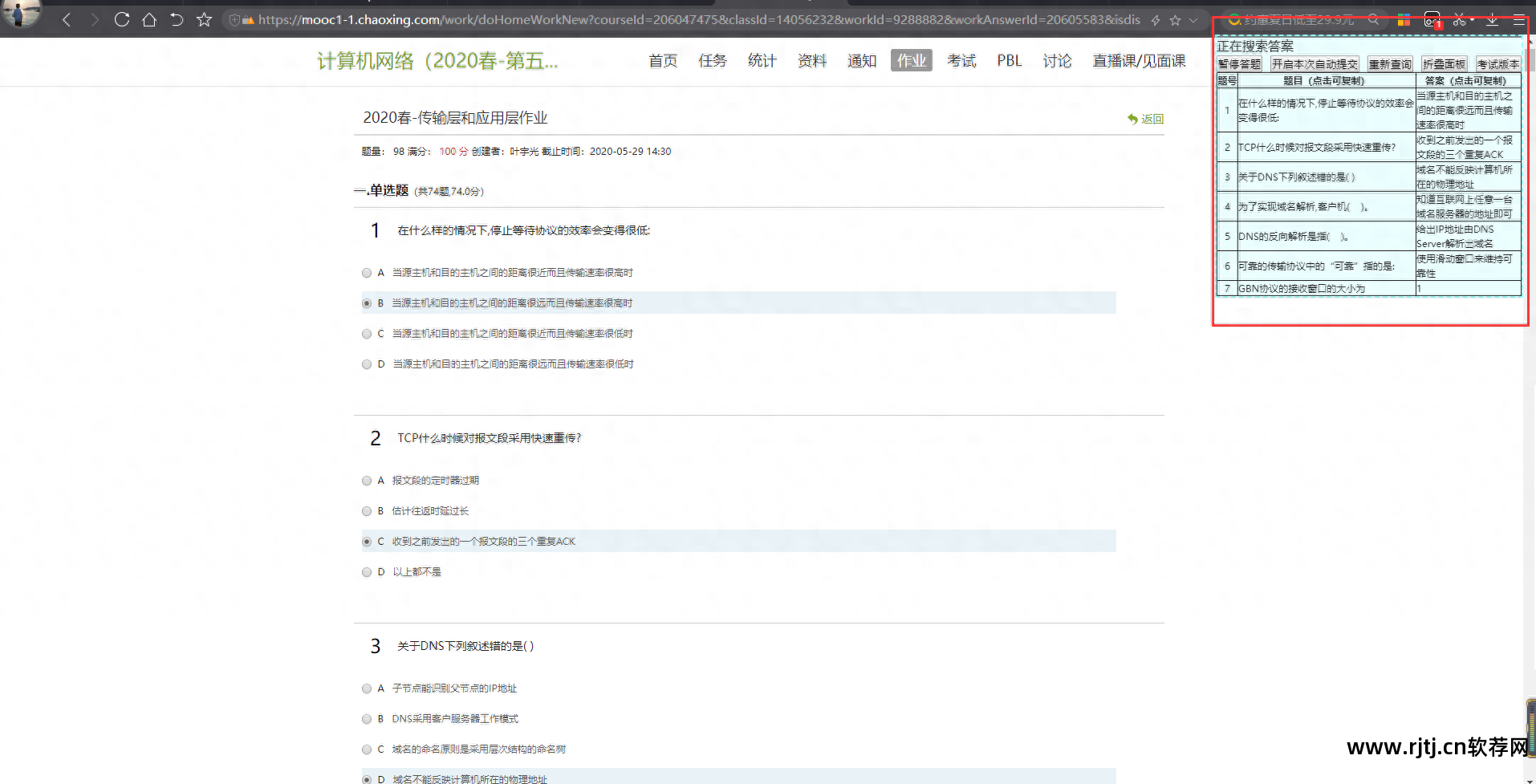Go to the browser home page icon
1536x784 pixels.
click(x=149, y=20)
